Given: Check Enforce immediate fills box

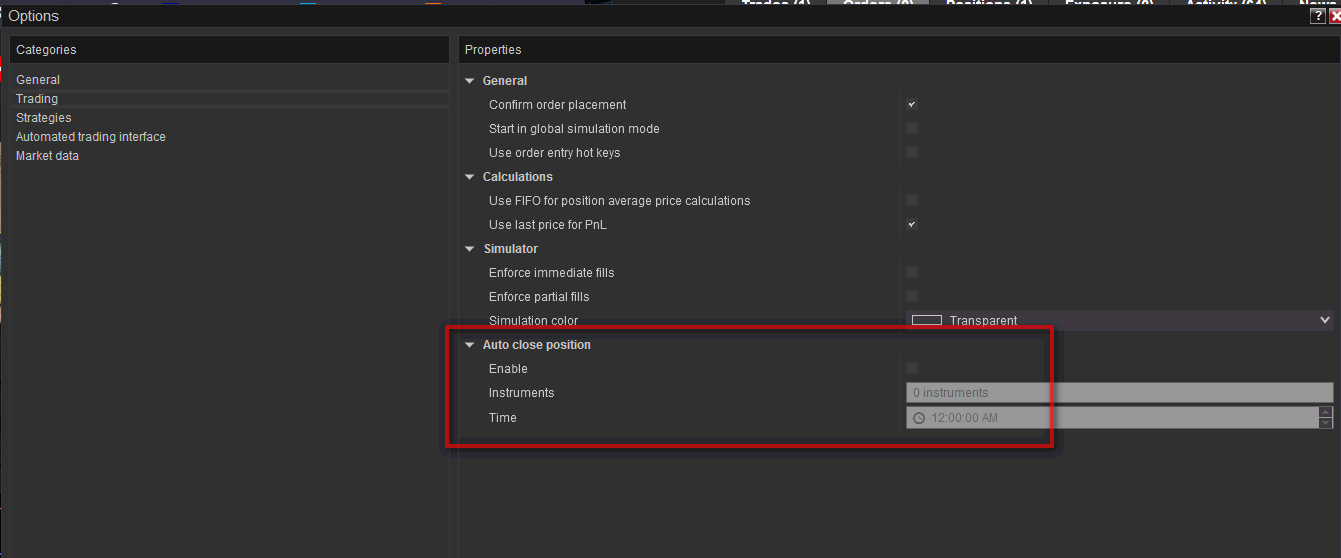Looking at the screenshot, I should [912, 272].
